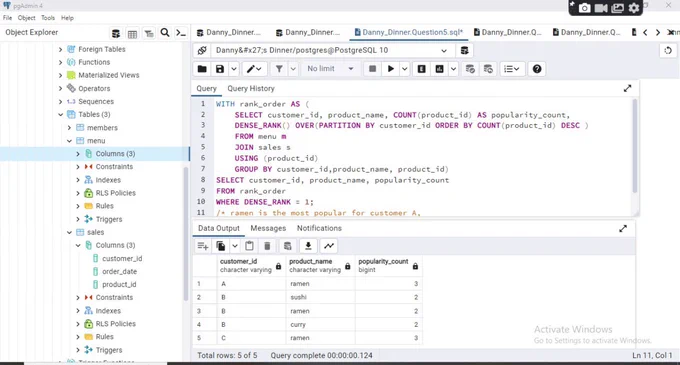This screenshot has height=365, width=680.
Task: Expand the Foreign Tables tree node
Action: 60,49
